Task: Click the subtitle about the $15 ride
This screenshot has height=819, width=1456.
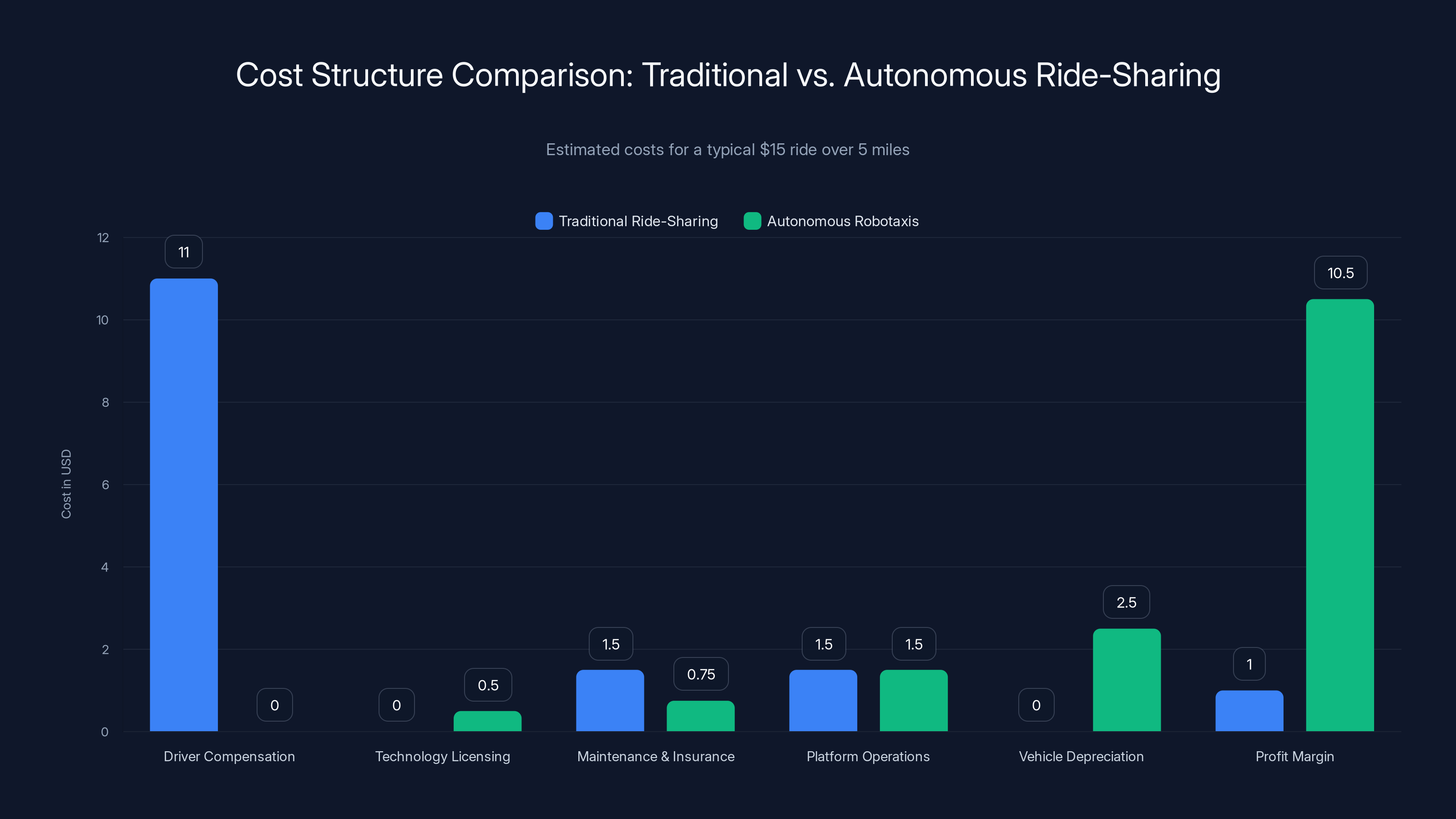Action: coord(728,150)
